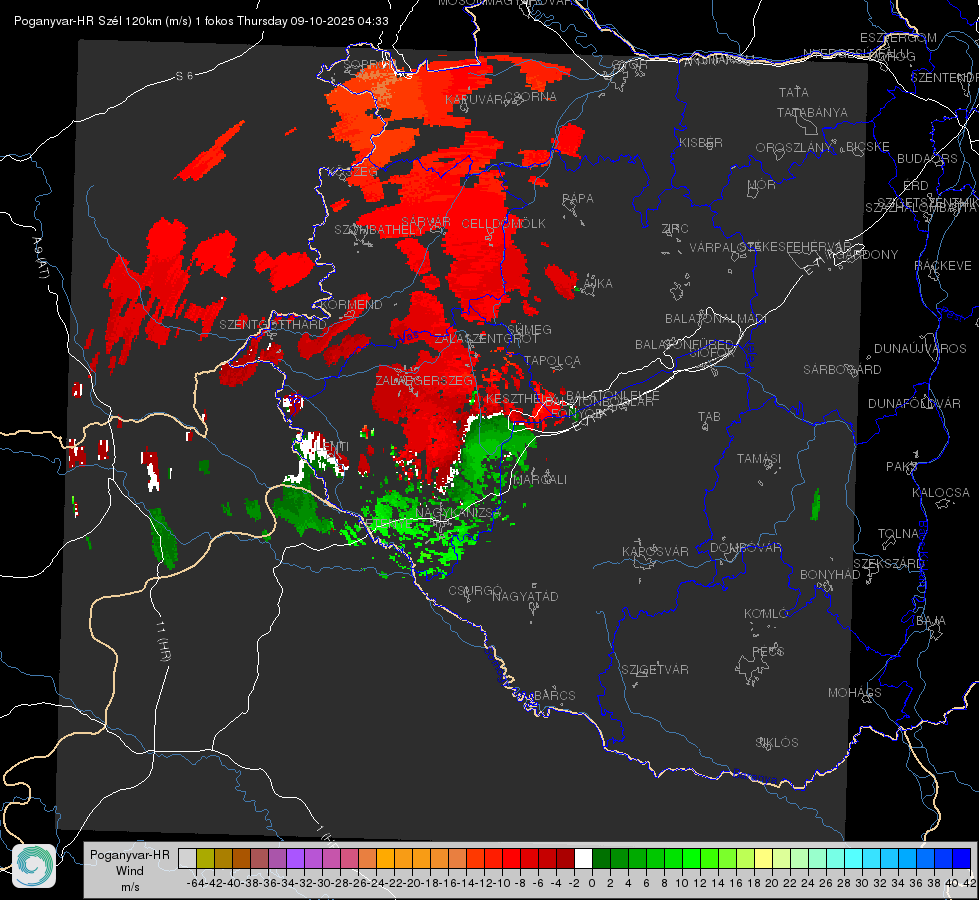
Task: Select the TAMASI label
Action: click(x=759, y=459)
